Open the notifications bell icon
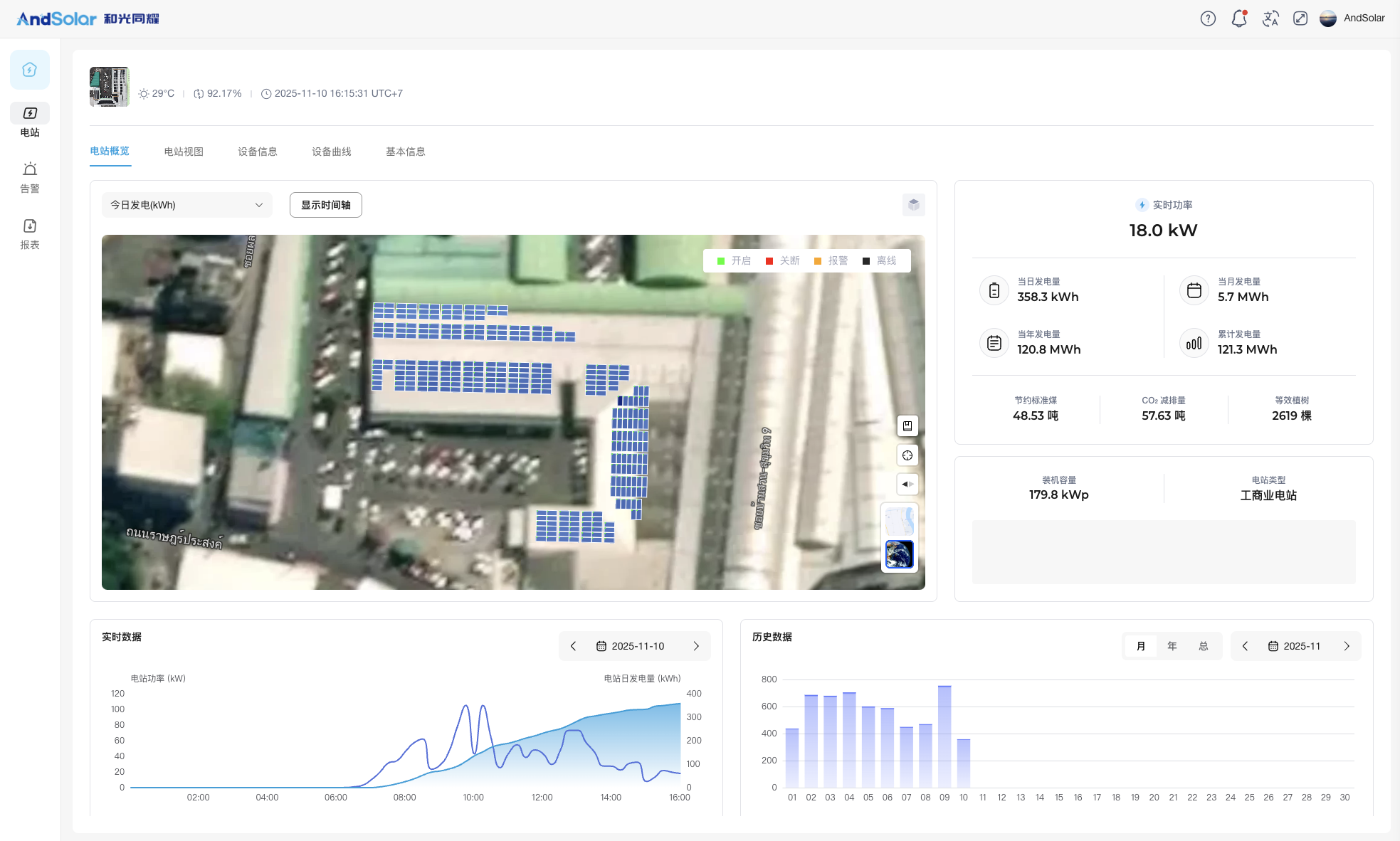Viewport: 1400px width, 841px height. [1239, 18]
